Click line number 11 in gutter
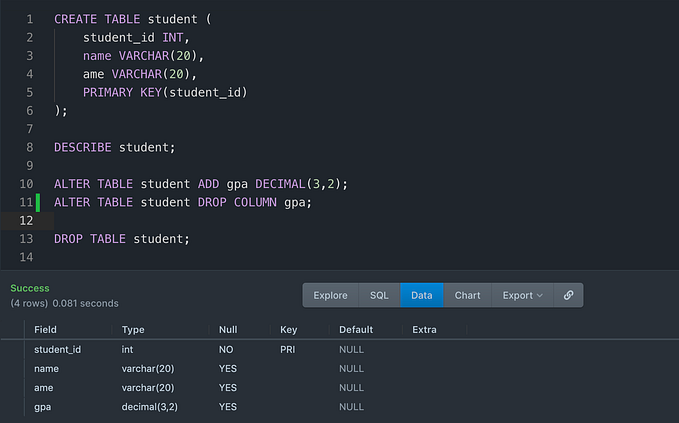 point(26,202)
